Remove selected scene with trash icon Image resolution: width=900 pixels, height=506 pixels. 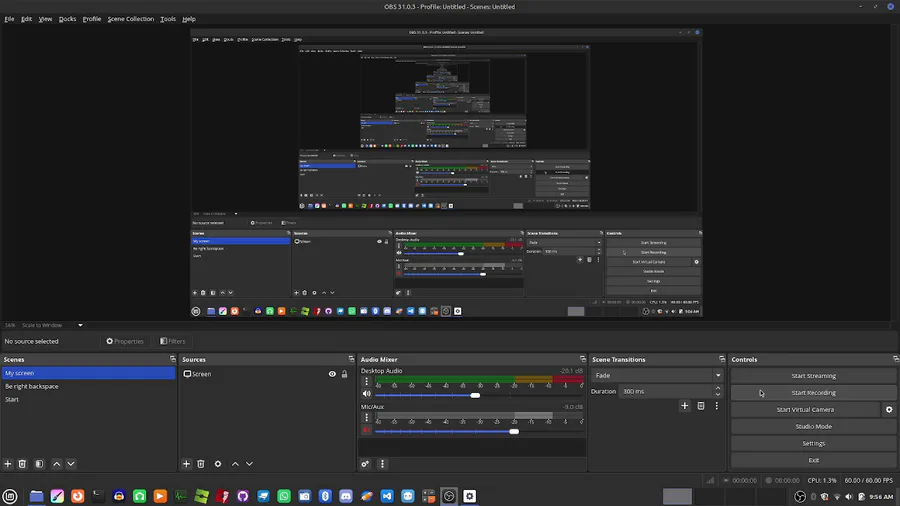point(22,464)
